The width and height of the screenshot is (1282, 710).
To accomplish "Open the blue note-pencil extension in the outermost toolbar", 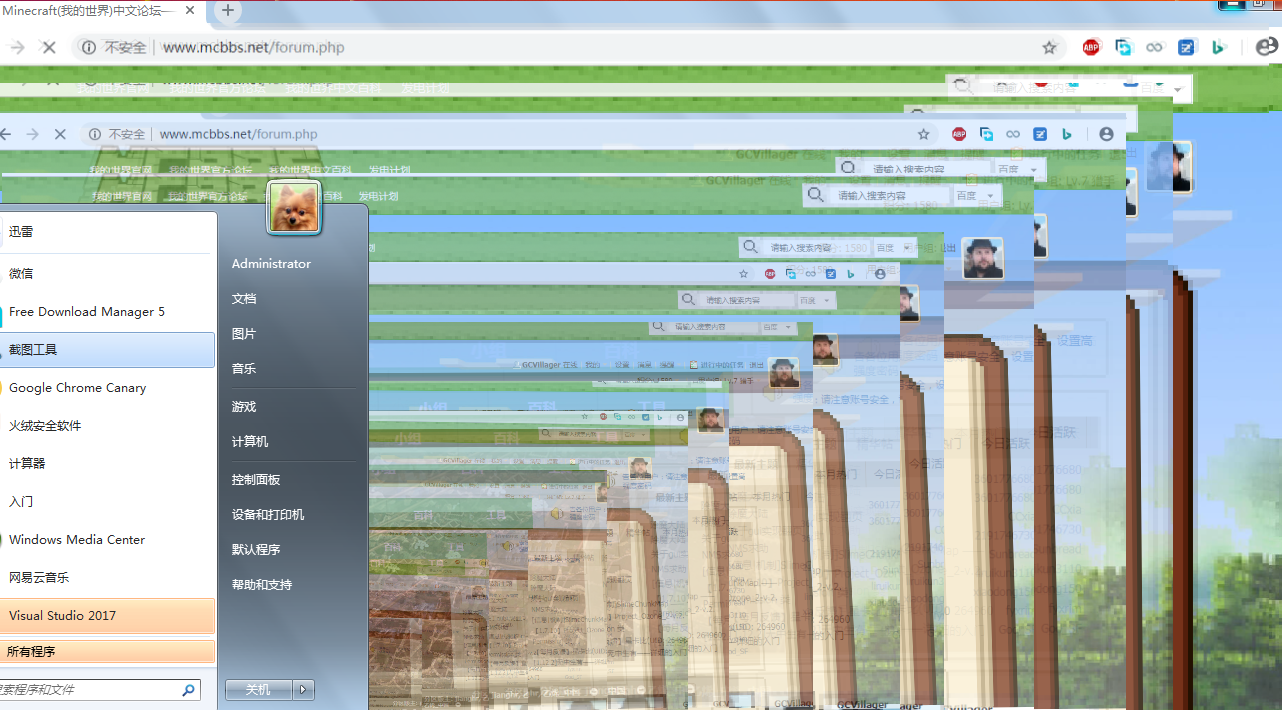I will [x=1187, y=47].
